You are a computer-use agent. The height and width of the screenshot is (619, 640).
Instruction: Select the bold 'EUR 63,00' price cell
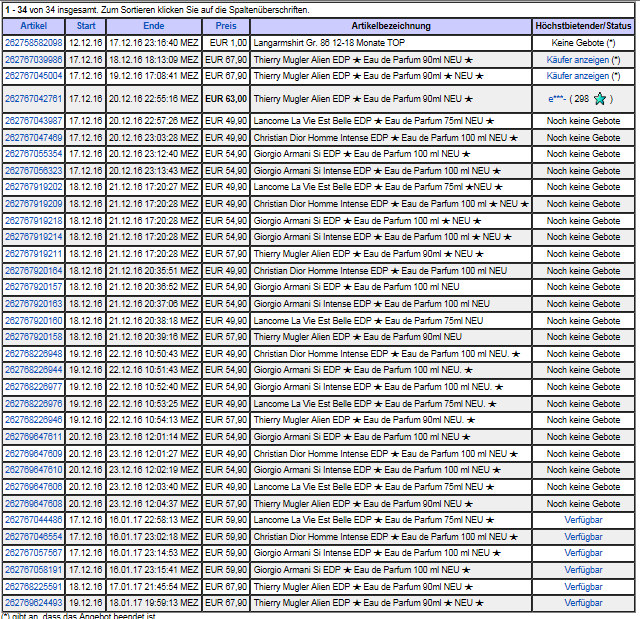pyautogui.click(x=226, y=99)
